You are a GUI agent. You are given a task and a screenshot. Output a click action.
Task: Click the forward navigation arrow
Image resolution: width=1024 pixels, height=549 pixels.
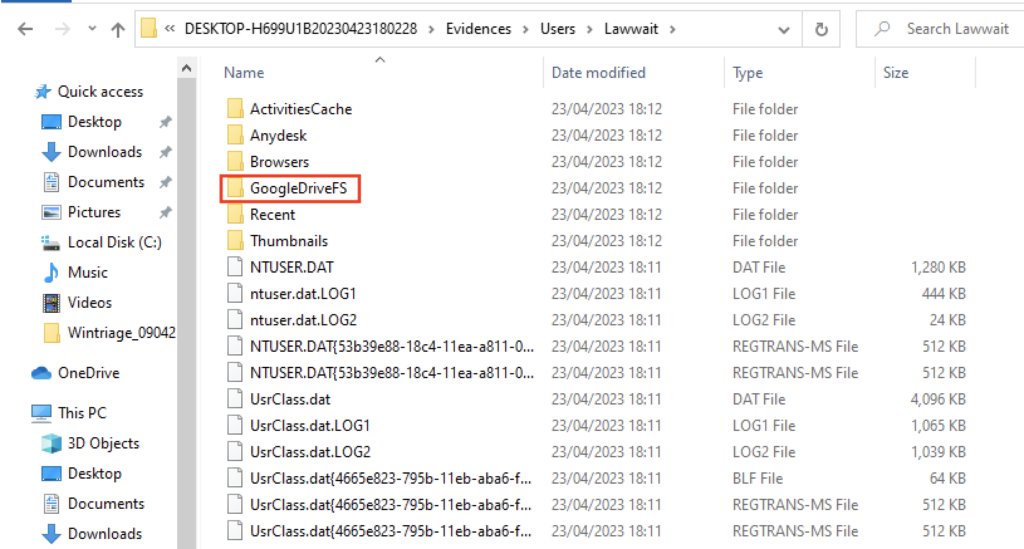62,29
